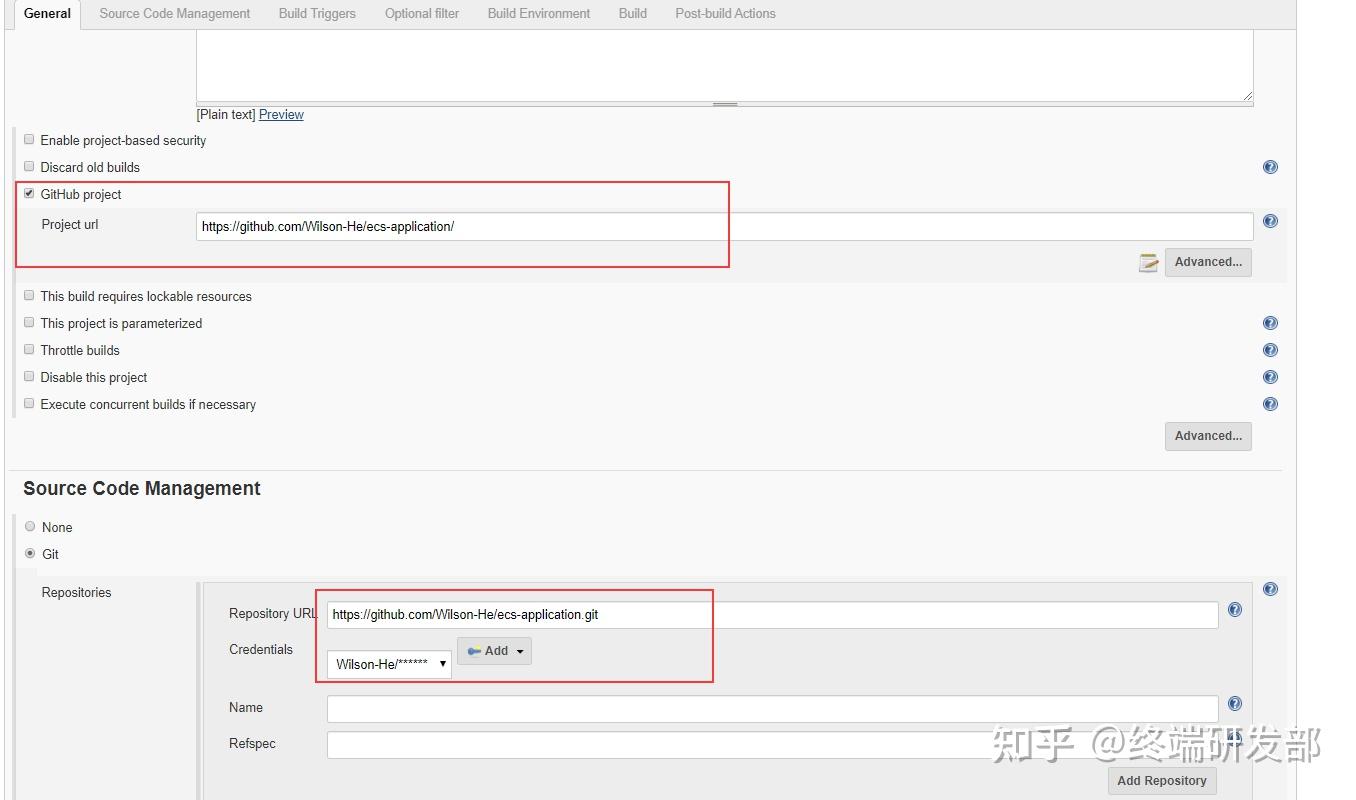Click the Add Repository button
Image resolution: width=1356 pixels, height=800 pixels.
[1161, 780]
